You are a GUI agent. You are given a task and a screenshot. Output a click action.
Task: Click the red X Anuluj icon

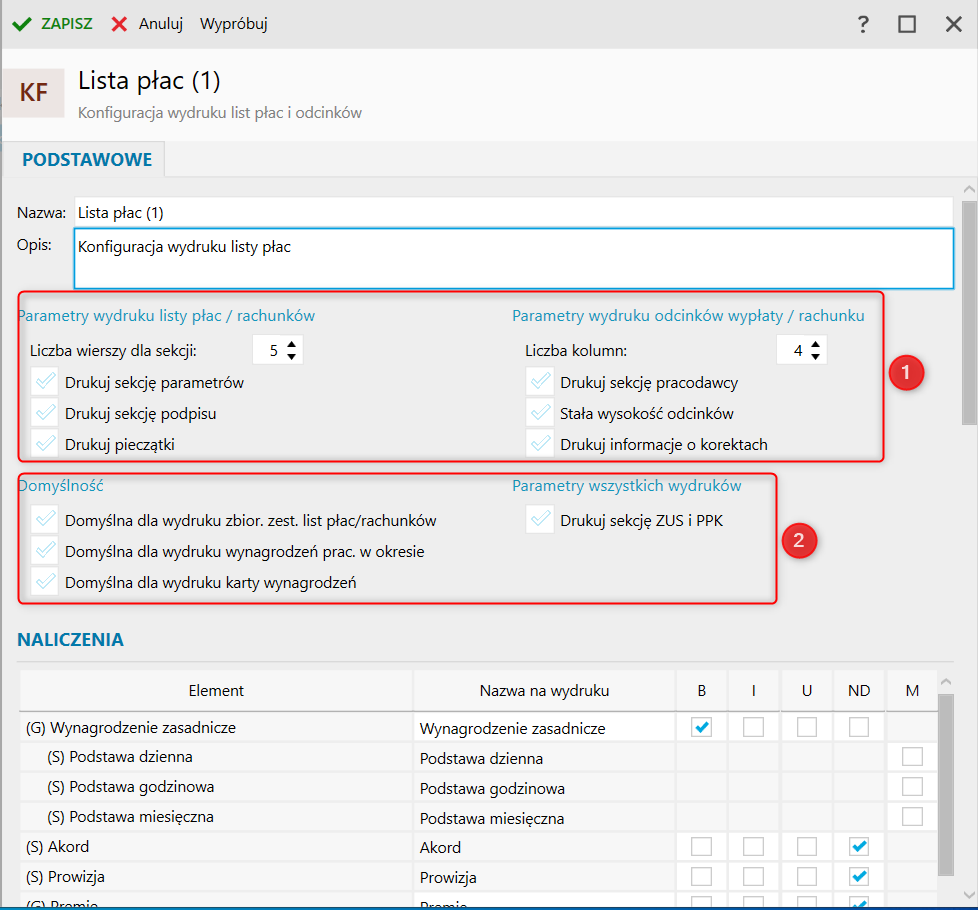click(x=119, y=23)
